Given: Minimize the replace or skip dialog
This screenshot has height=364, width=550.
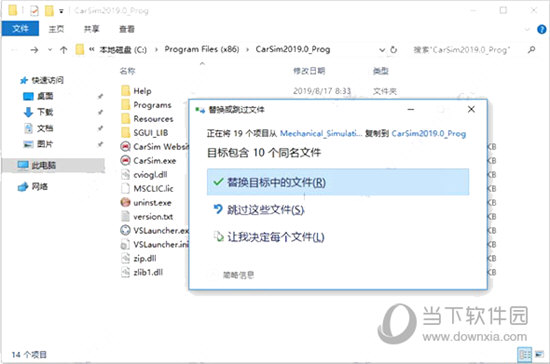Looking at the screenshot, I should tap(411, 109).
